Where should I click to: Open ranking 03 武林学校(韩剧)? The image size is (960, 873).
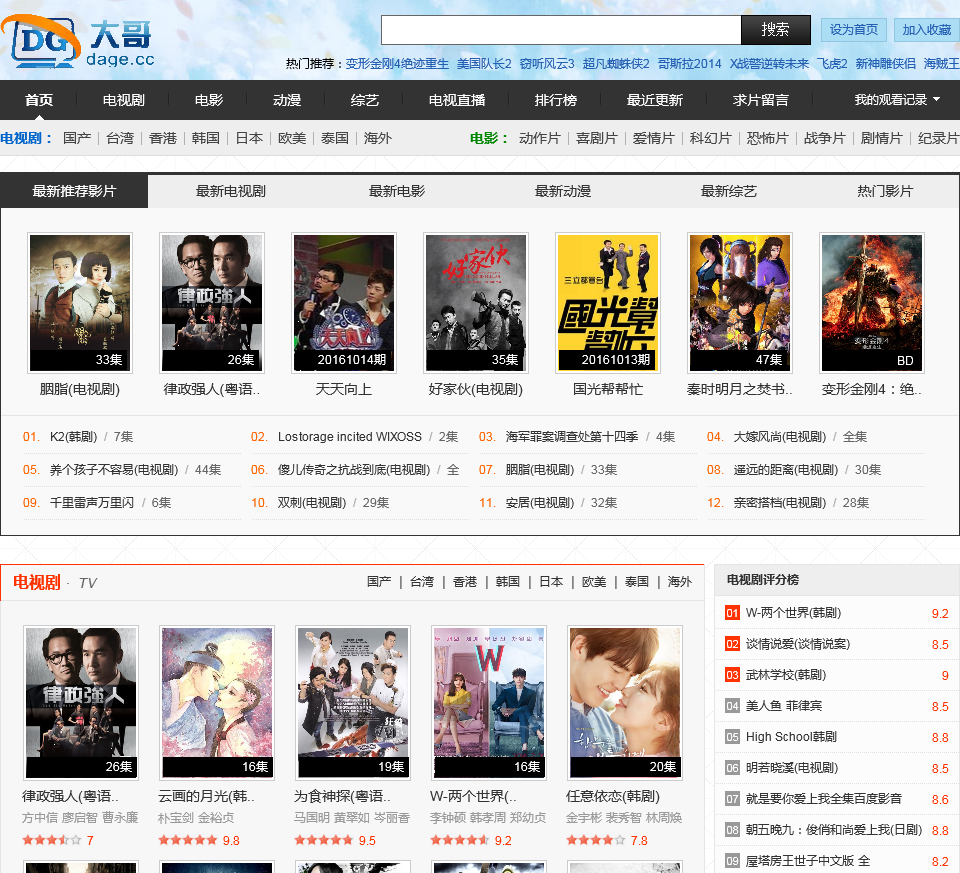786,675
